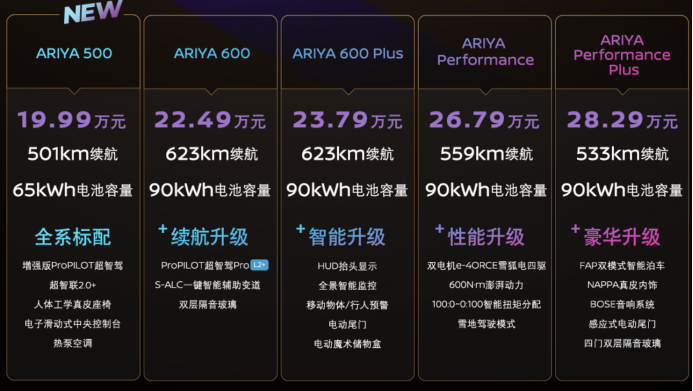Image resolution: width=693 pixels, height=391 pixels.
Task: Click the plus sign before 性能升级
Action: coord(439,228)
